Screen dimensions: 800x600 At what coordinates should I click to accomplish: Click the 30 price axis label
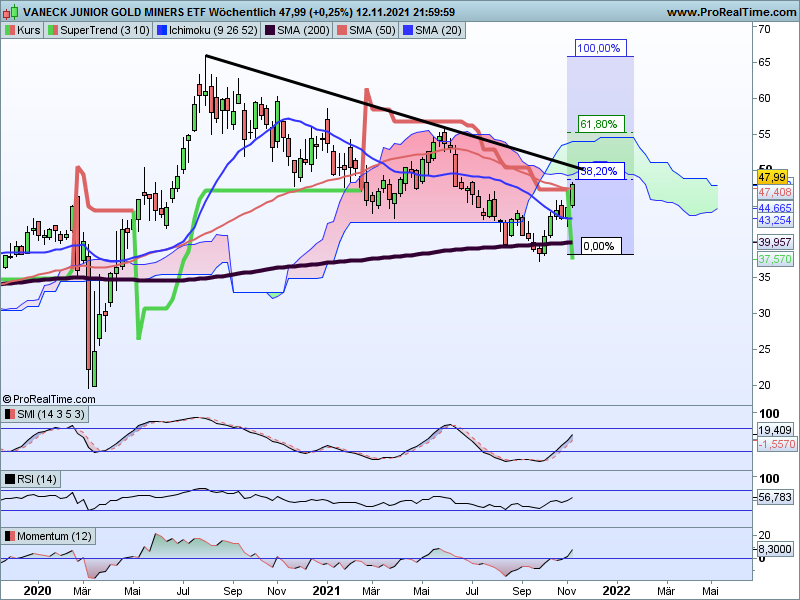(764, 313)
